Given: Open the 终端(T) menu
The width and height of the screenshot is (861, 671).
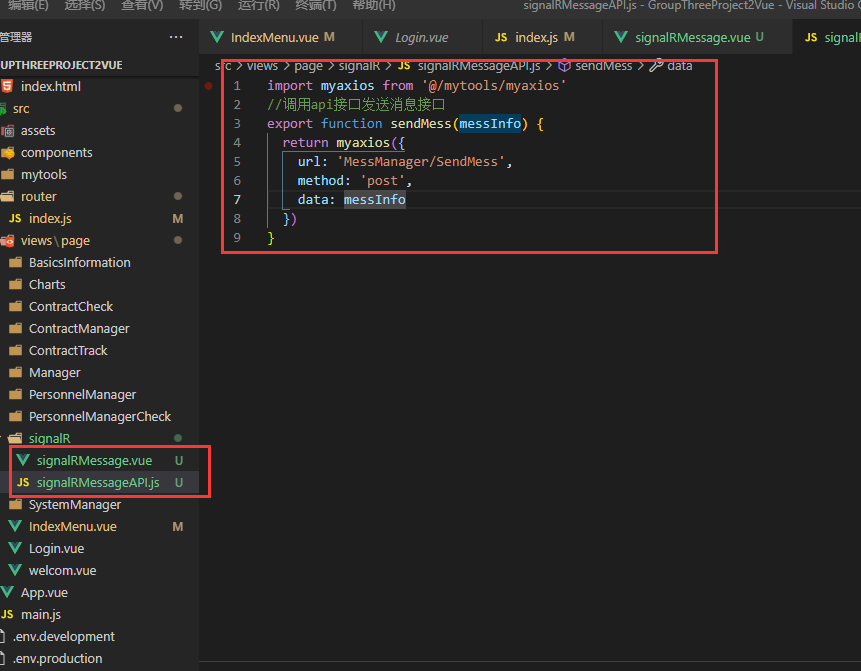Looking at the screenshot, I should point(316,5).
